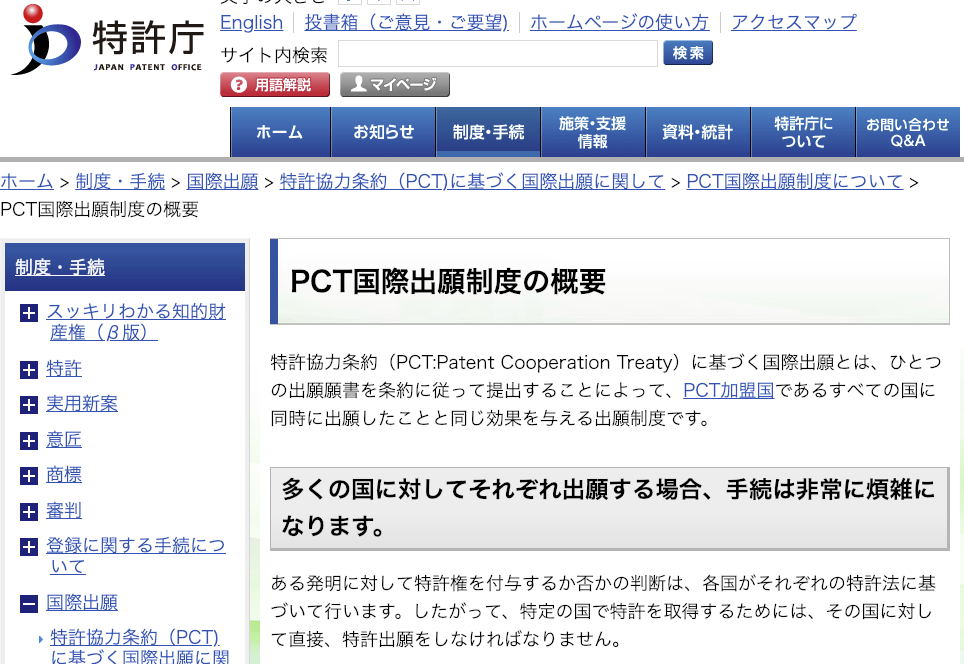Go to ホーム in the breadcrumb
Image resolution: width=964 pixels, height=664 pixels.
click(x=27, y=181)
